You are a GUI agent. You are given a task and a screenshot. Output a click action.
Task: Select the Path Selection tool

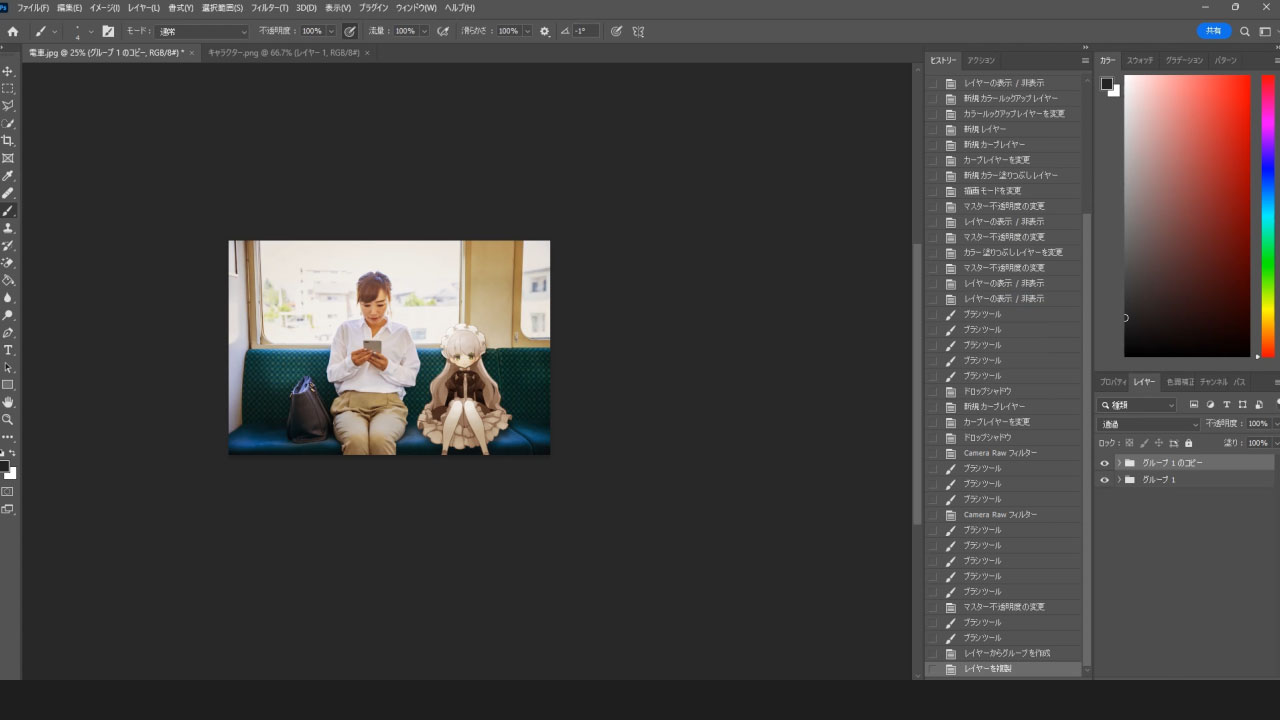(8, 367)
